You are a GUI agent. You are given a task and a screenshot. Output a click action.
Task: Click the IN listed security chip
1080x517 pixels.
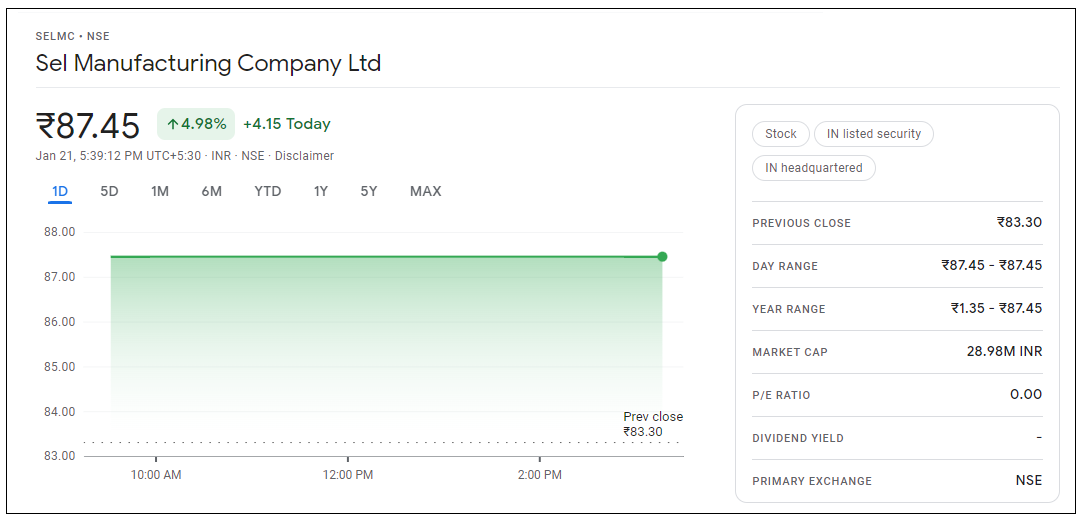[873, 134]
